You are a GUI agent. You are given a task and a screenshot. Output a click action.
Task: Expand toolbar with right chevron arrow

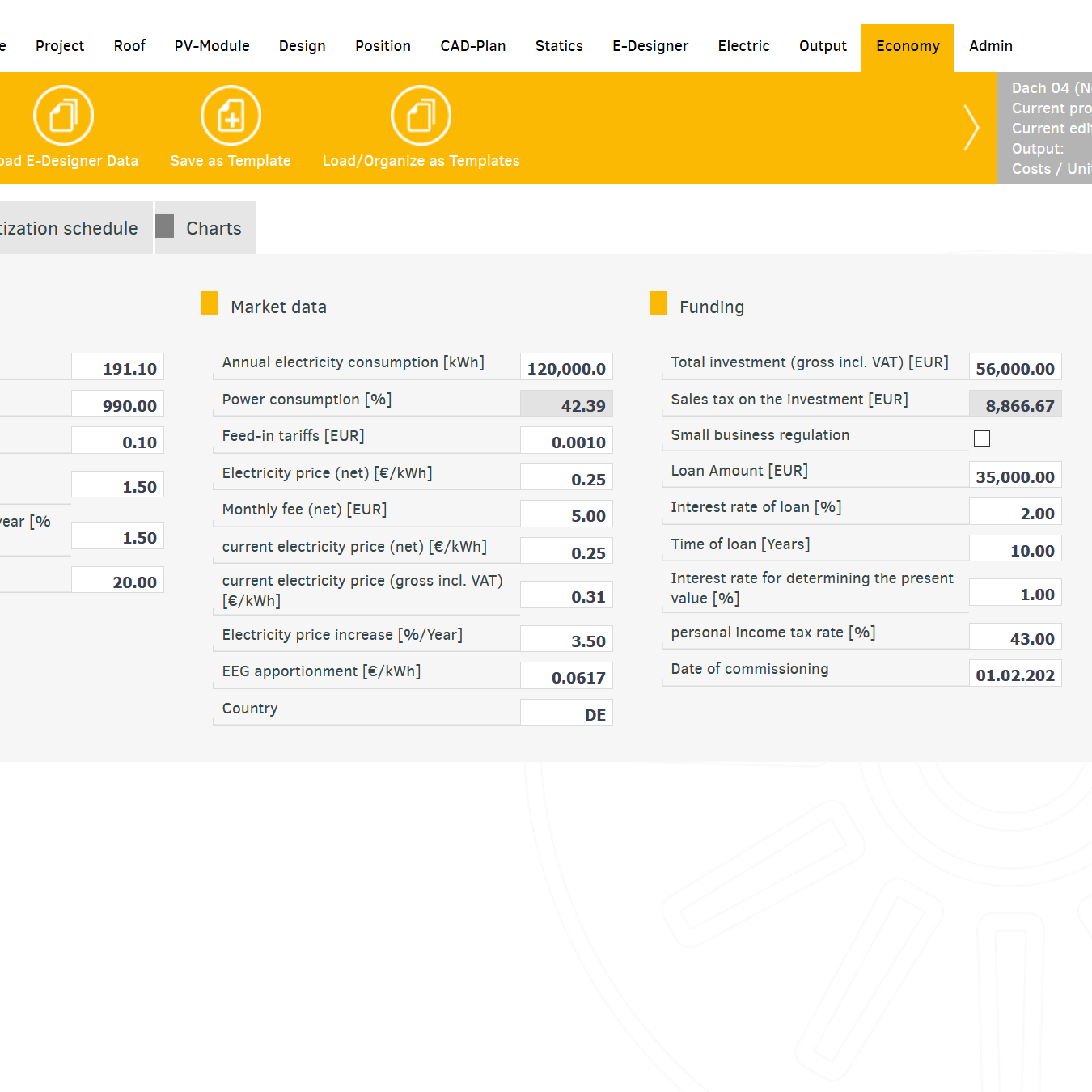971,128
